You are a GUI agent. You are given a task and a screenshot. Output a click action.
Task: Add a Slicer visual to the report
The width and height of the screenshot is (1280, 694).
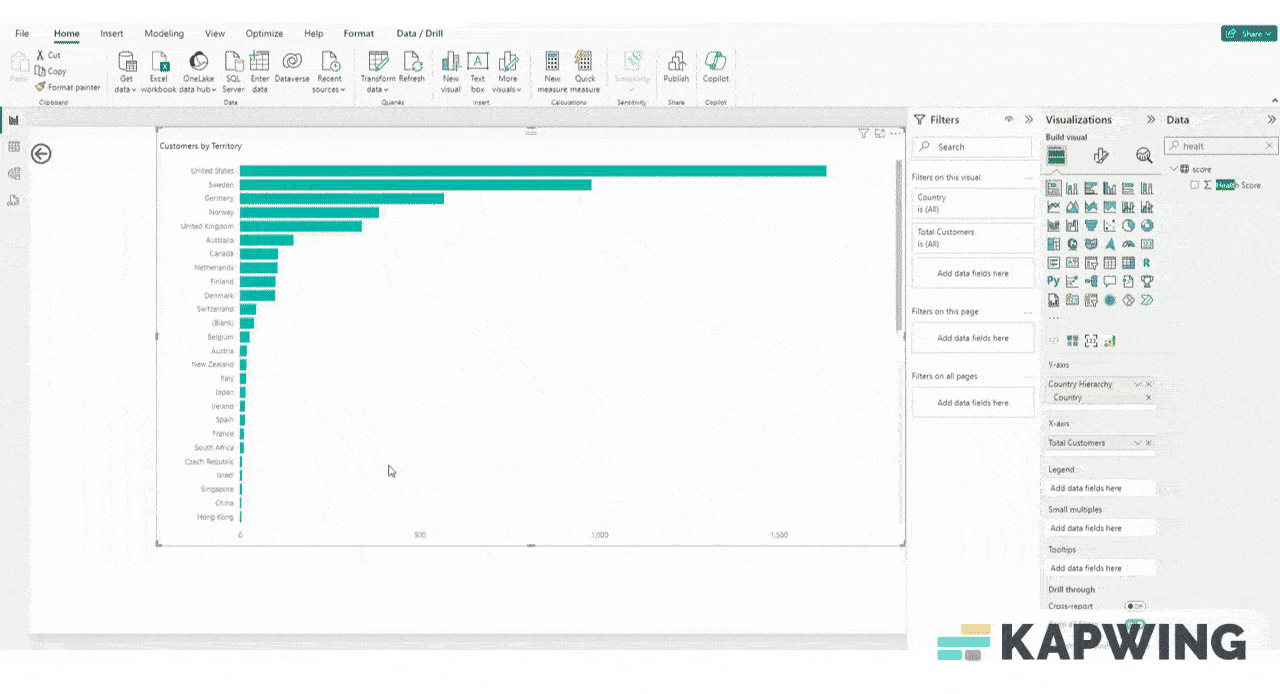click(x=1090, y=262)
